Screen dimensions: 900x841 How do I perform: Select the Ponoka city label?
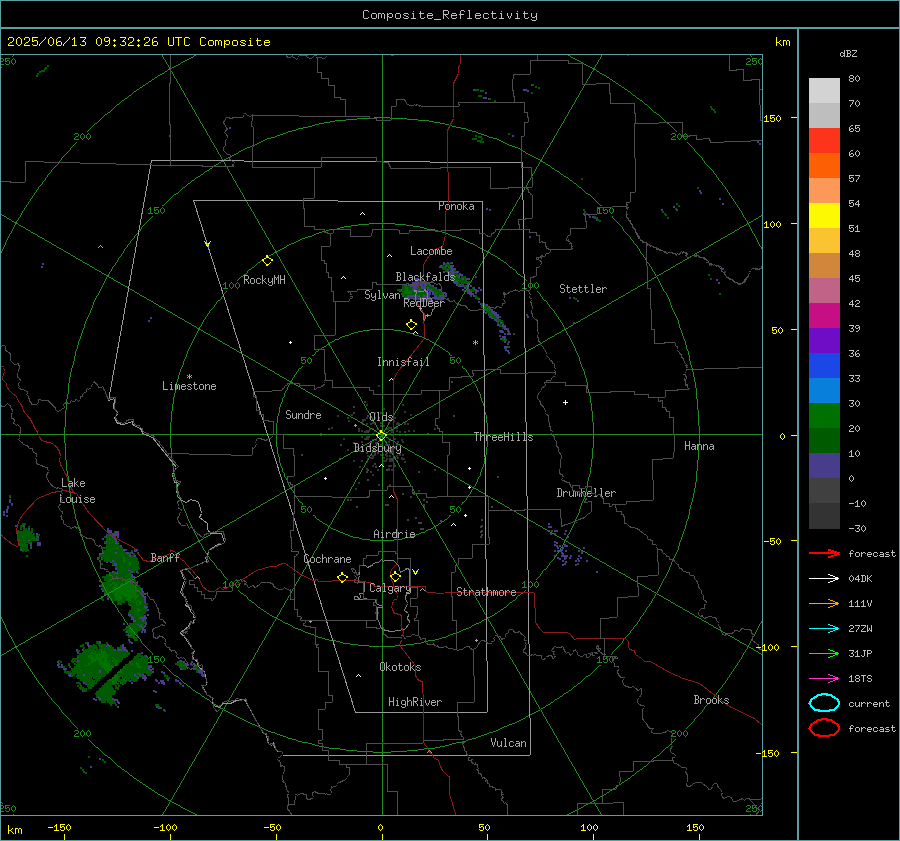pyautogui.click(x=456, y=206)
